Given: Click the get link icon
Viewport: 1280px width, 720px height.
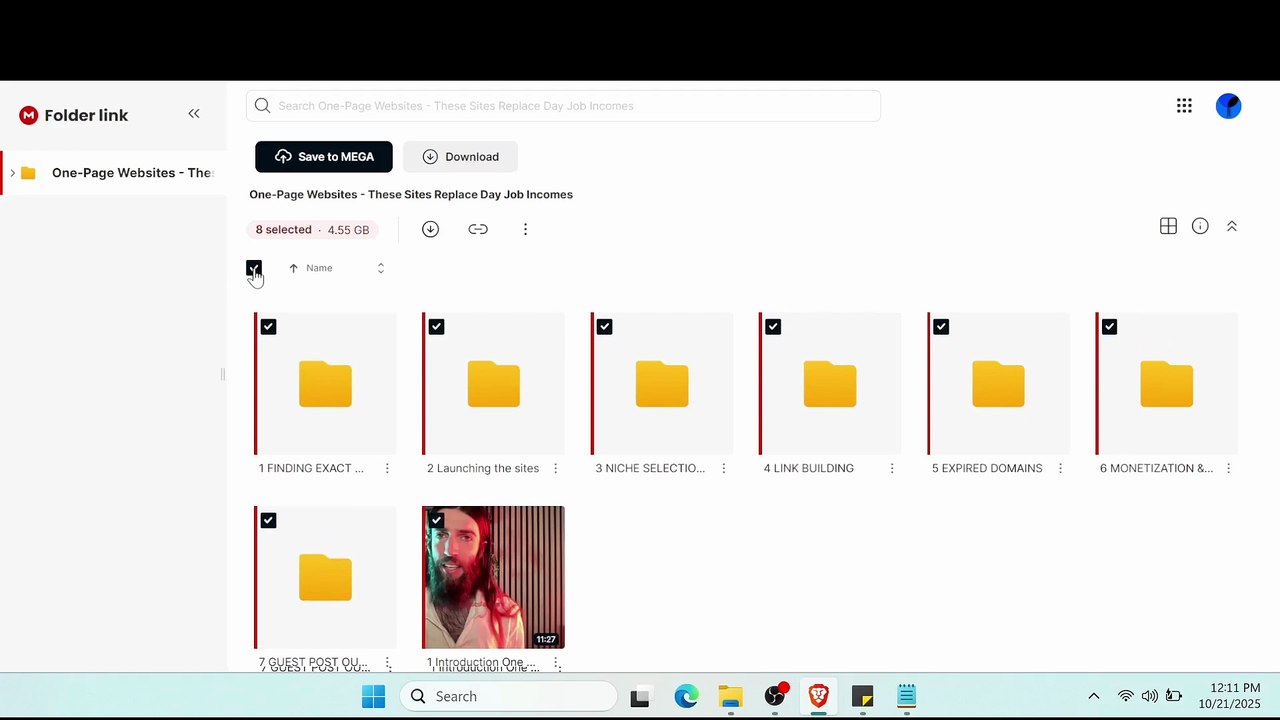Looking at the screenshot, I should click(x=478, y=229).
